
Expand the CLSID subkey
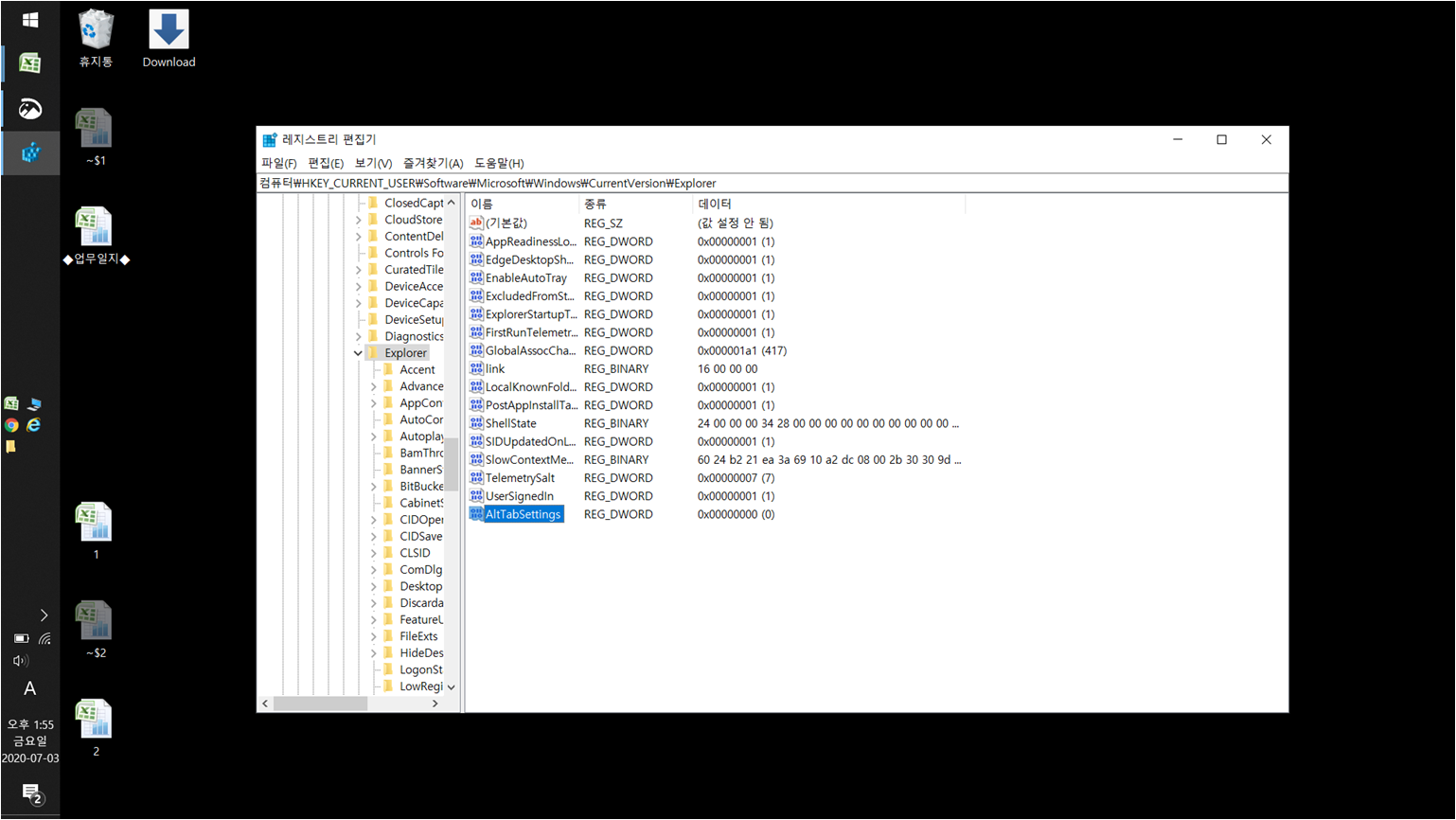point(373,553)
